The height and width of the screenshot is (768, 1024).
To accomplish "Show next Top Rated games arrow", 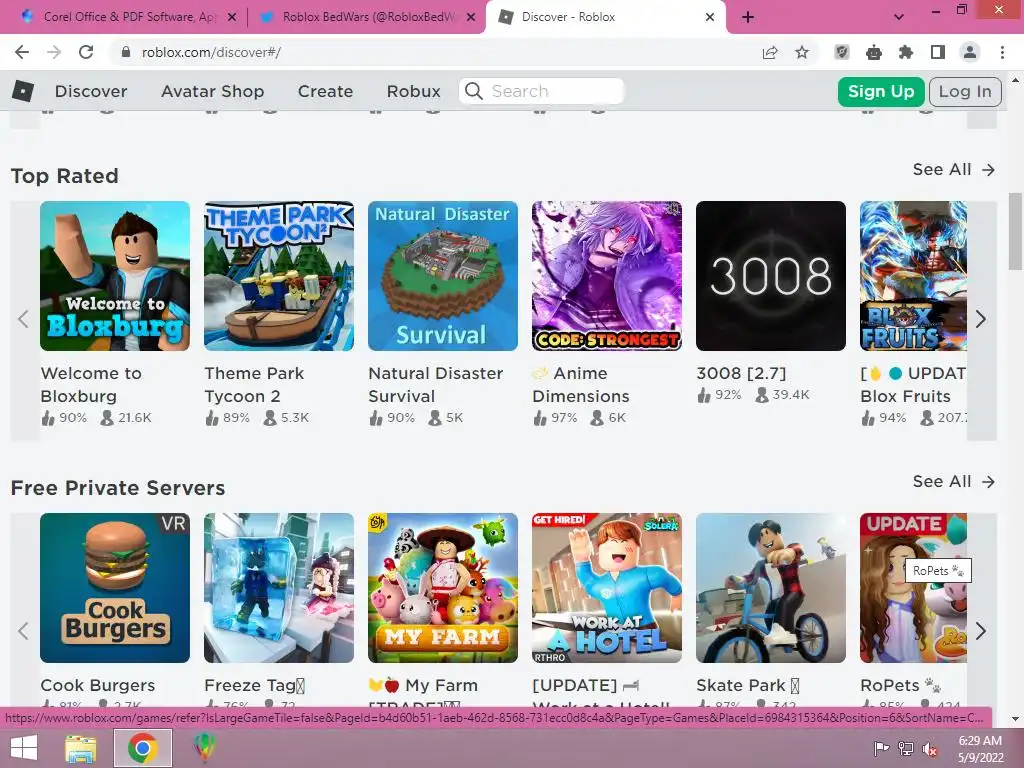I will click(980, 319).
